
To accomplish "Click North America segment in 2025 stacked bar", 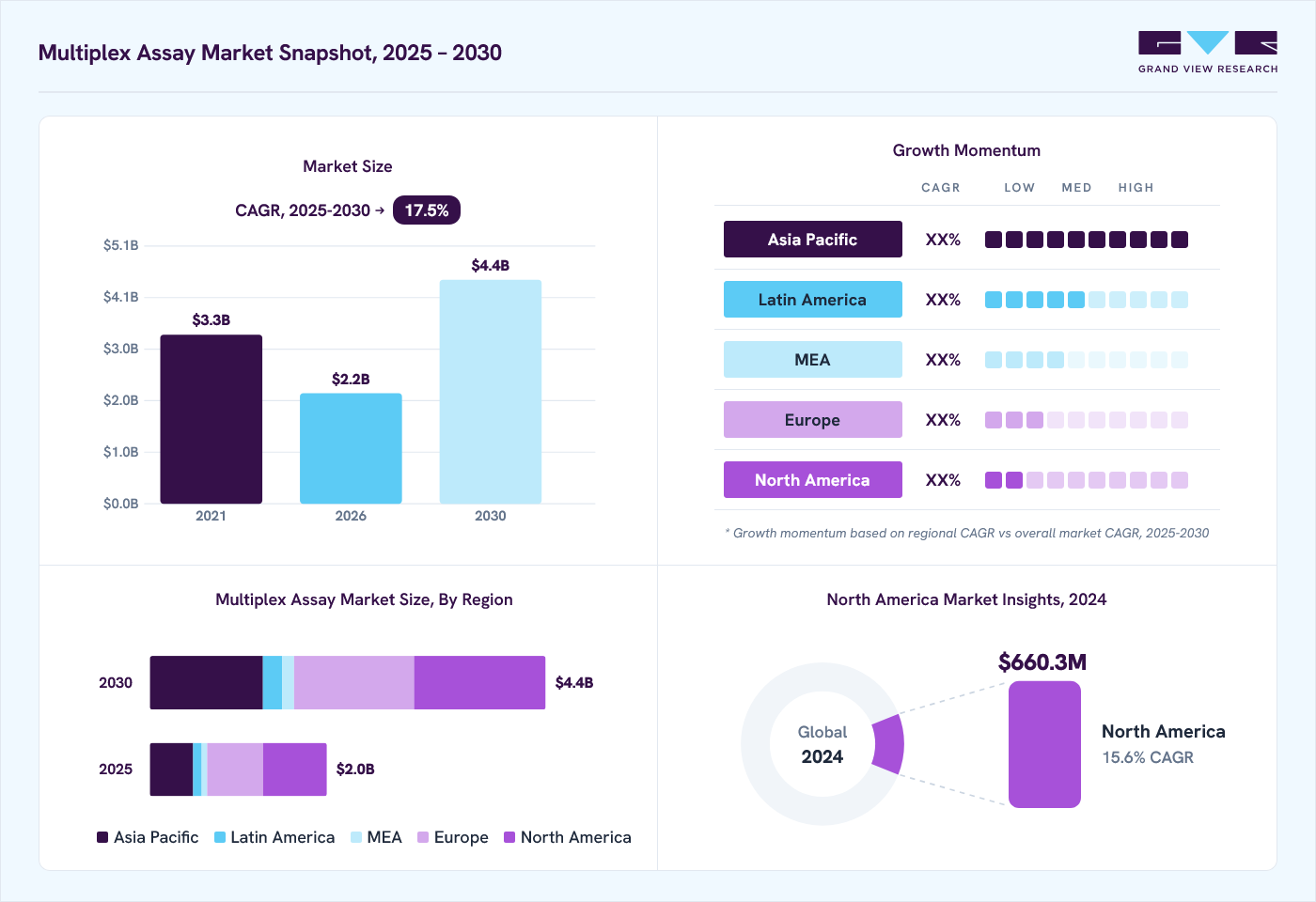I will click(x=295, y=770).
